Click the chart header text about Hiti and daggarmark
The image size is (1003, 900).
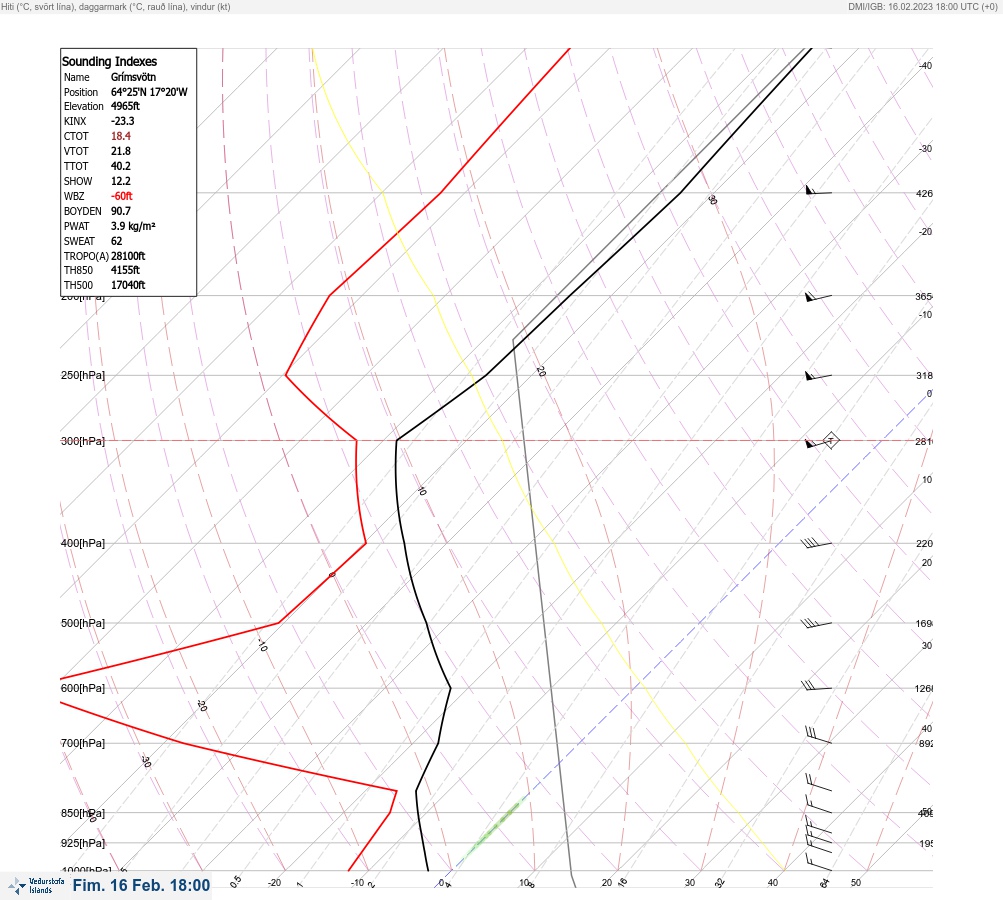coord(116,7)
